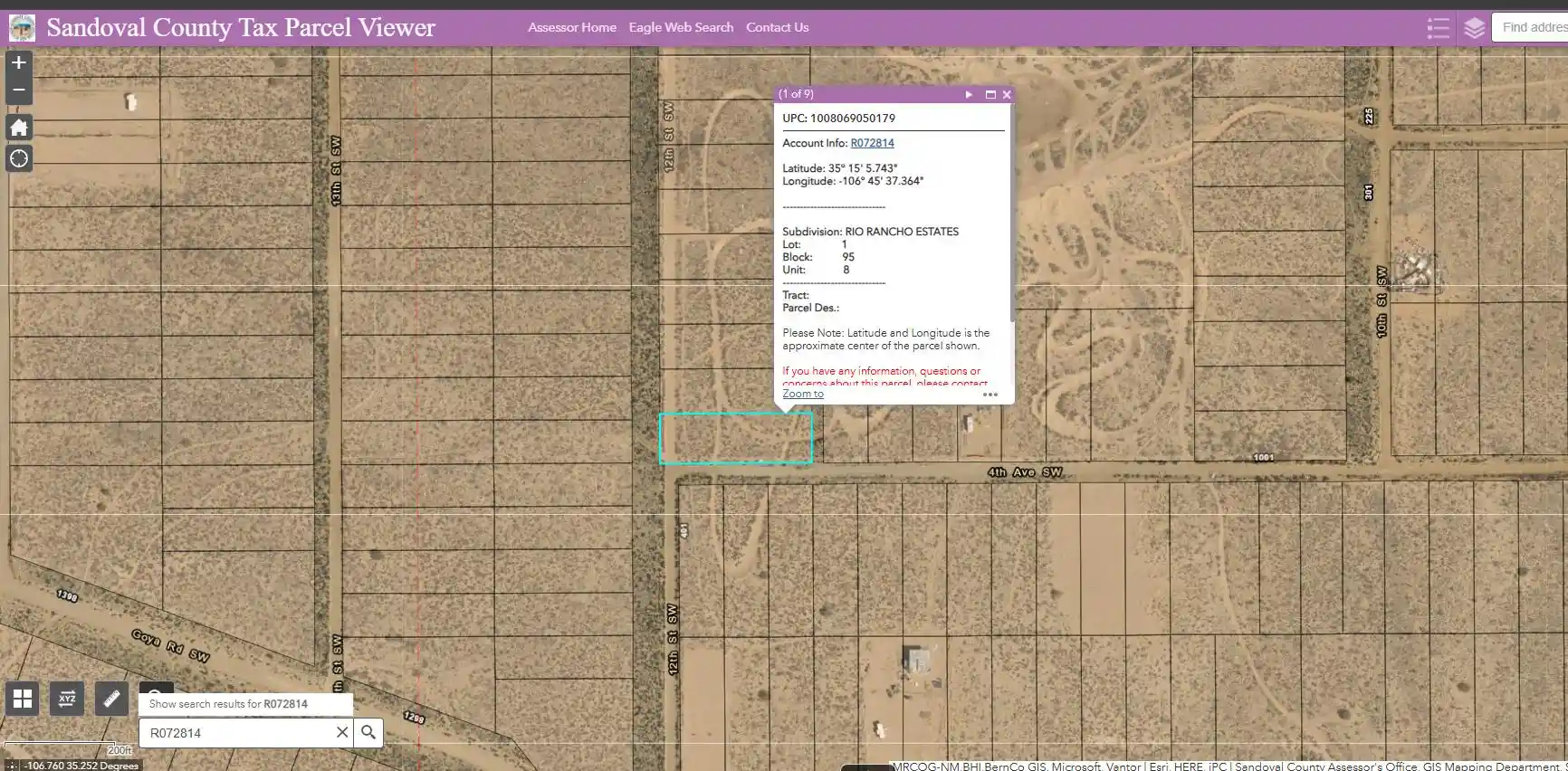Open popup more actions ellipsis
This screenshot has width=1568, height=771.
tap(990, 395)
